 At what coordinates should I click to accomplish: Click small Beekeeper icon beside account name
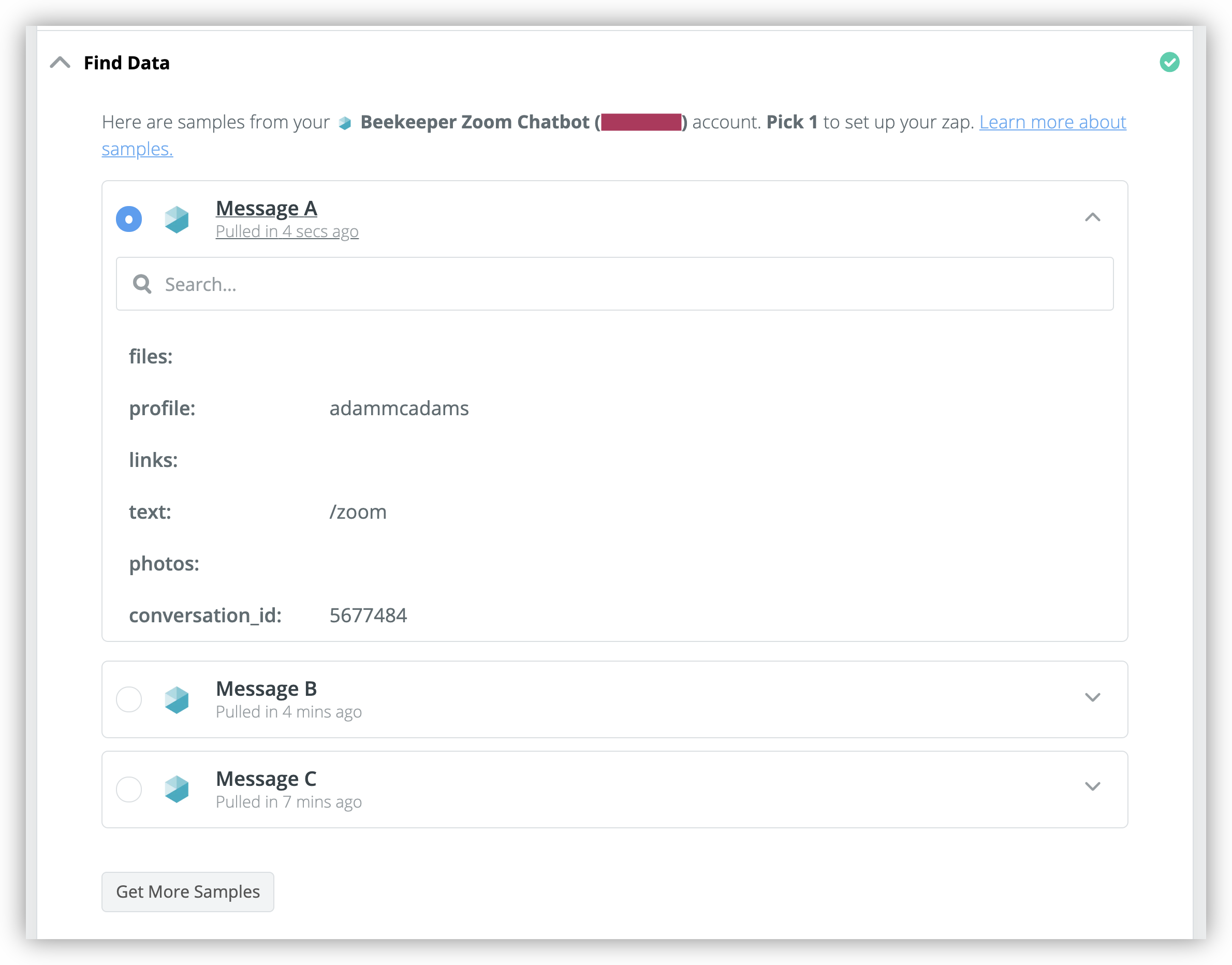[x=345, y=123]
